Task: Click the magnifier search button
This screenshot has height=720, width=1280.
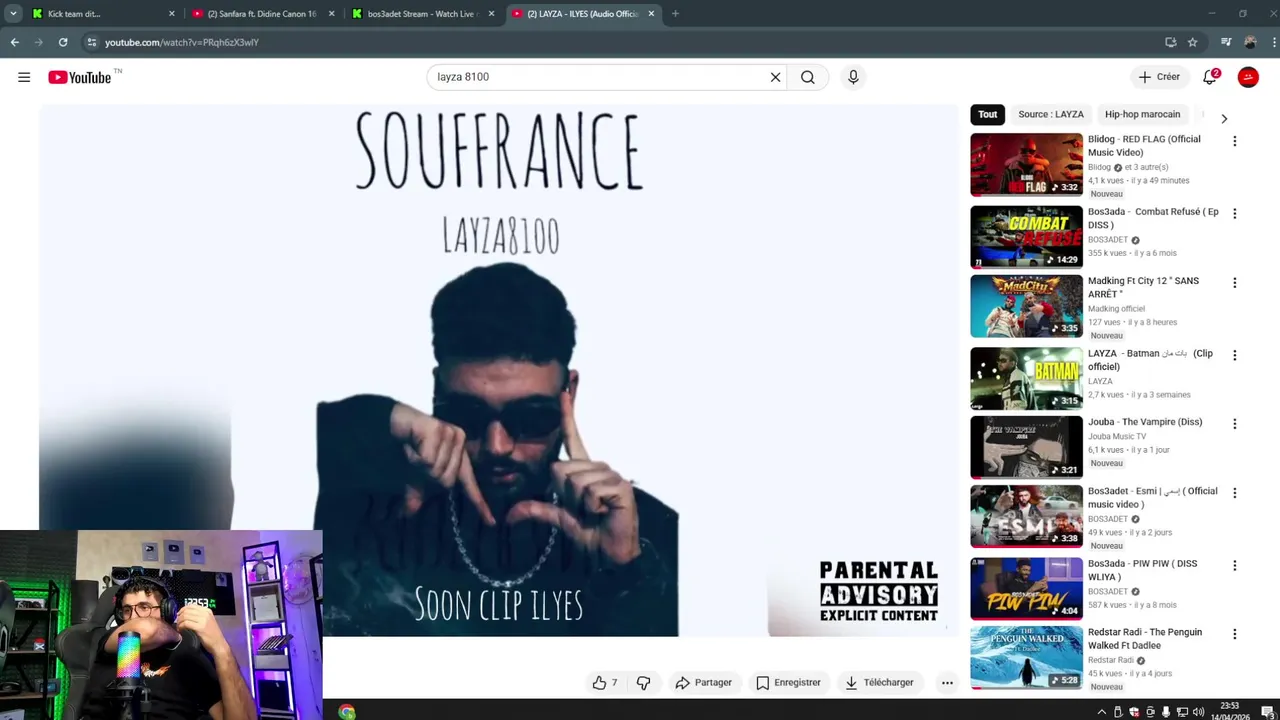Action: (808, 77)
